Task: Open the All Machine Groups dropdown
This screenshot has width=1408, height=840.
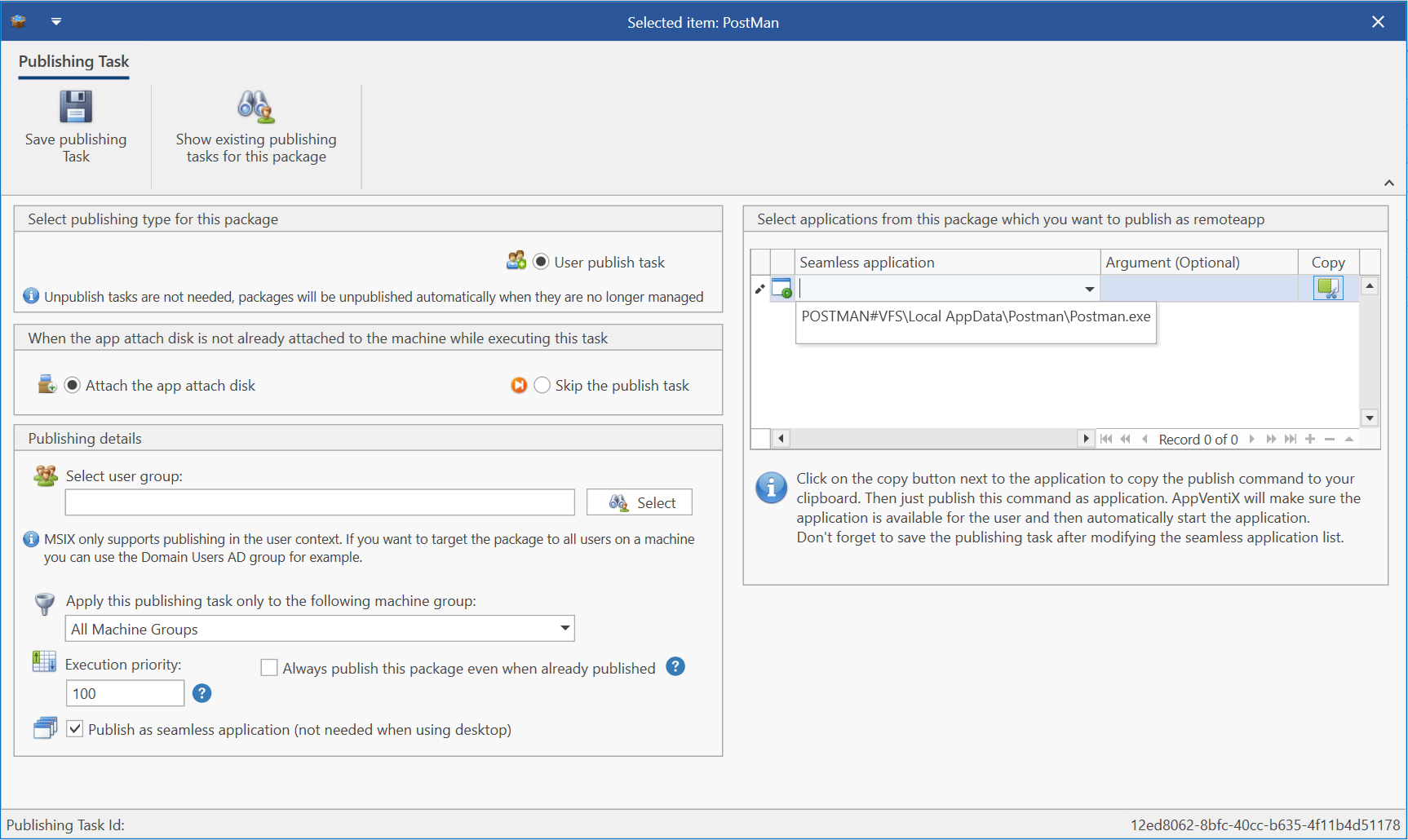Action: click(x=565, y=628)
